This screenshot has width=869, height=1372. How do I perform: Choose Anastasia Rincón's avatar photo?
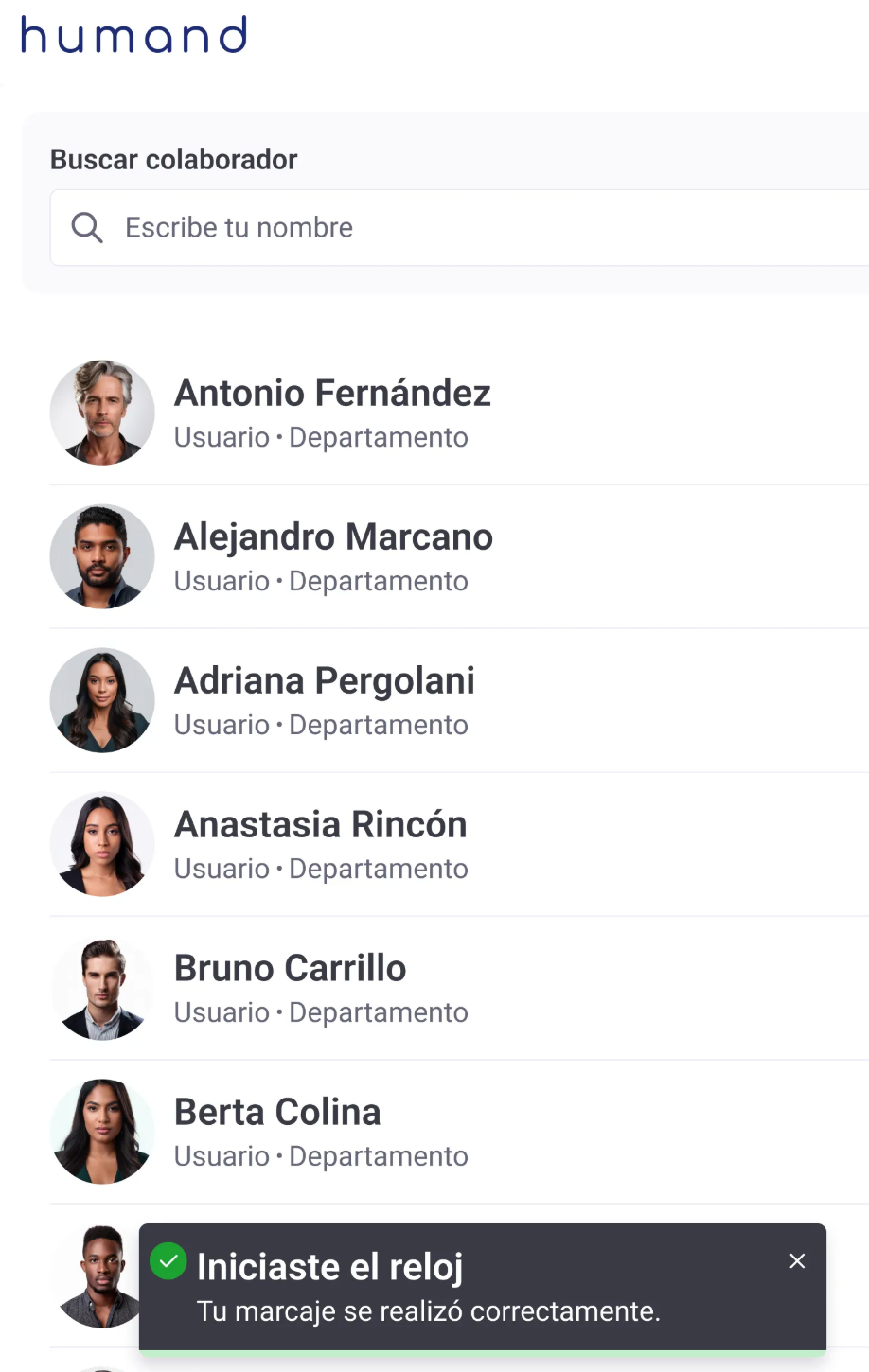(x=102, y=844)
